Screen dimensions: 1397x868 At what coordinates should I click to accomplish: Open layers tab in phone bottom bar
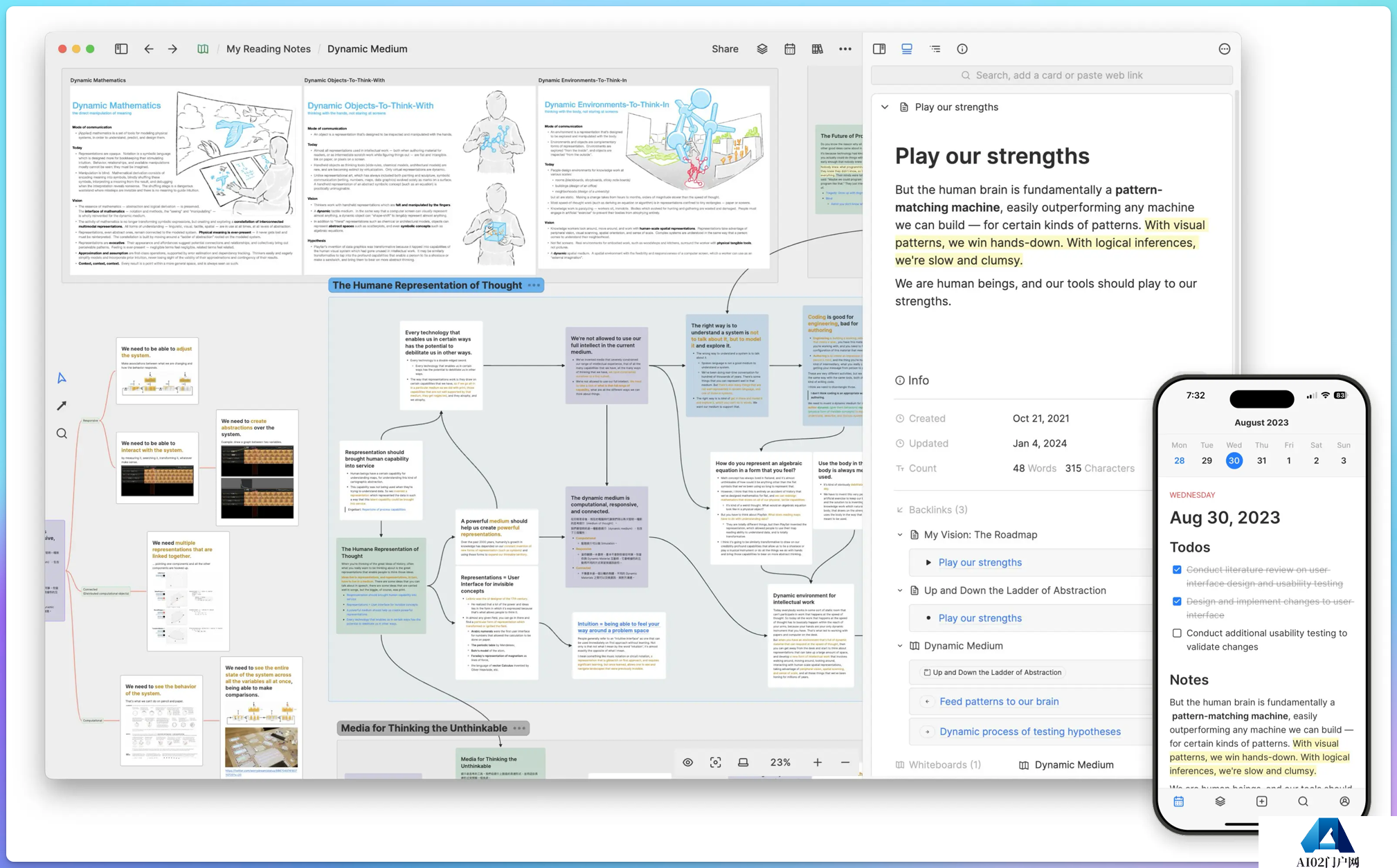(1220, 802)
